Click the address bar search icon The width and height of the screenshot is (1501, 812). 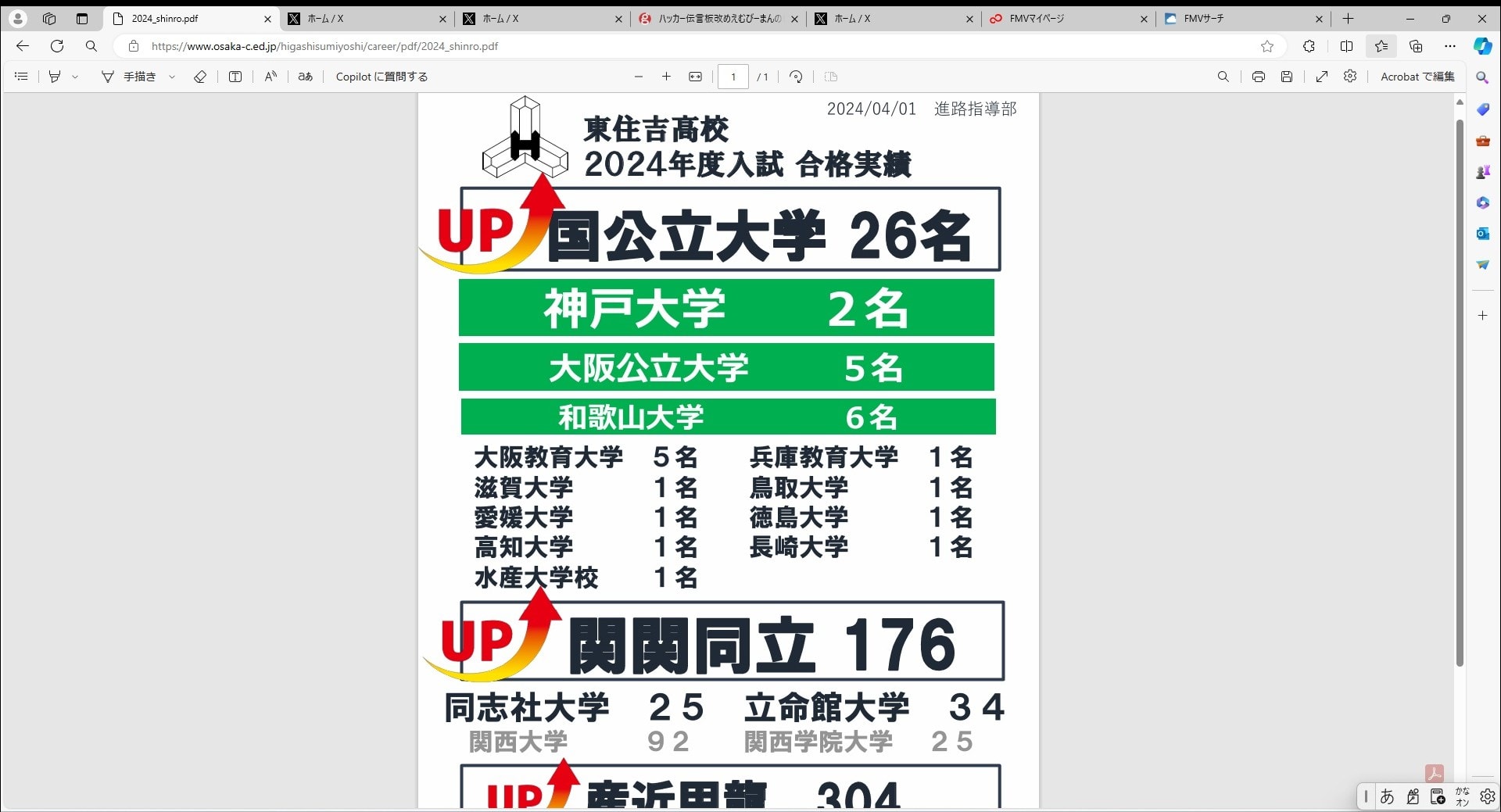pyautogui.click(x=91, y=46)
